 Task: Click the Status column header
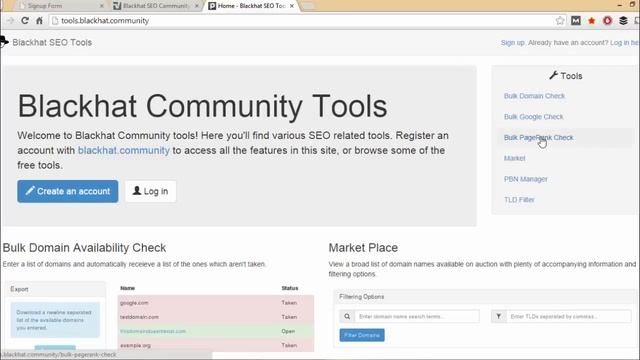(x=290, y=288)
